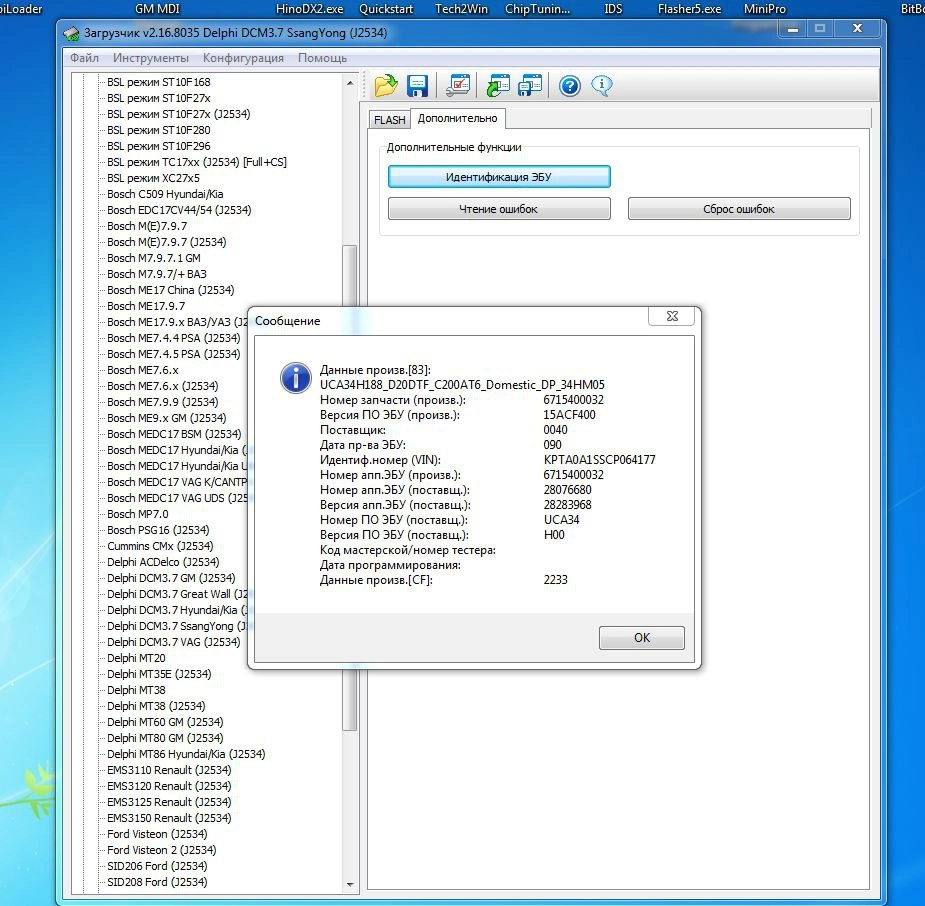Open the settings wrench-and-checklist toolbar icon
Image resolution: width=925 pixels, height=906 pixels.
tap(458, 86)
